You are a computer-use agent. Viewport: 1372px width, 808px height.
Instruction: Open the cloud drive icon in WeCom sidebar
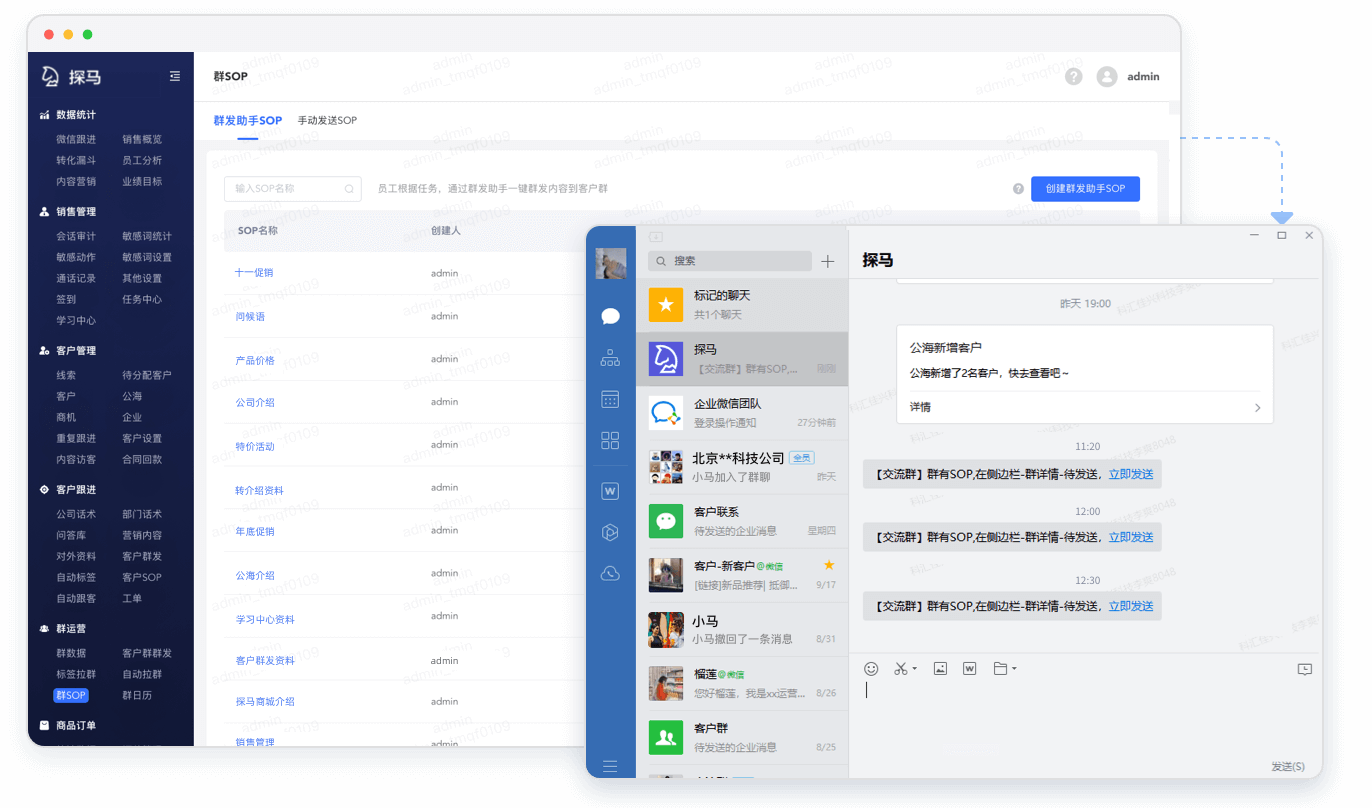610,573
